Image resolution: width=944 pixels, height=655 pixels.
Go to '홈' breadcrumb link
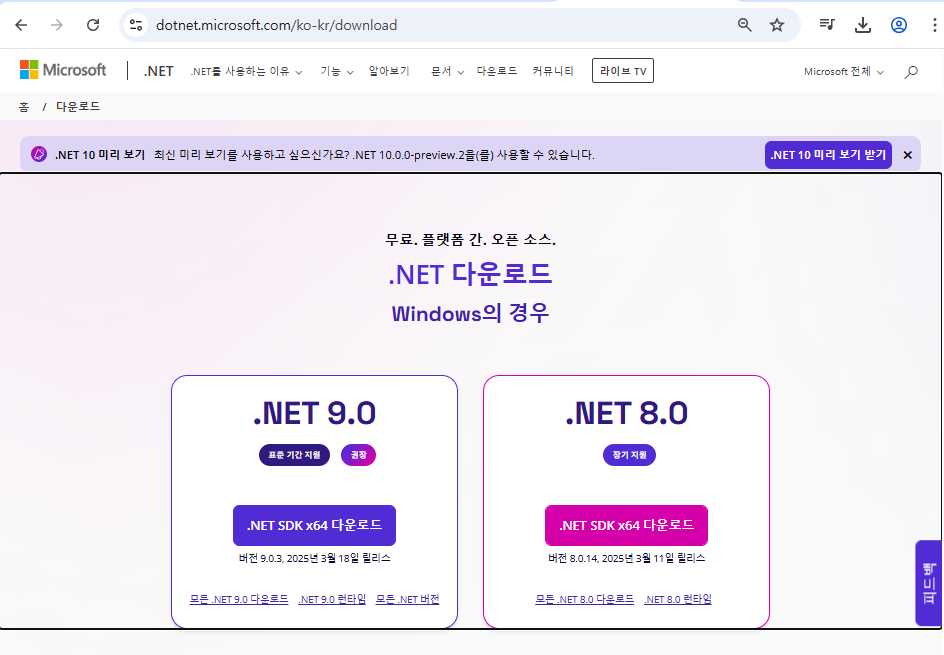tap(23, 107)
